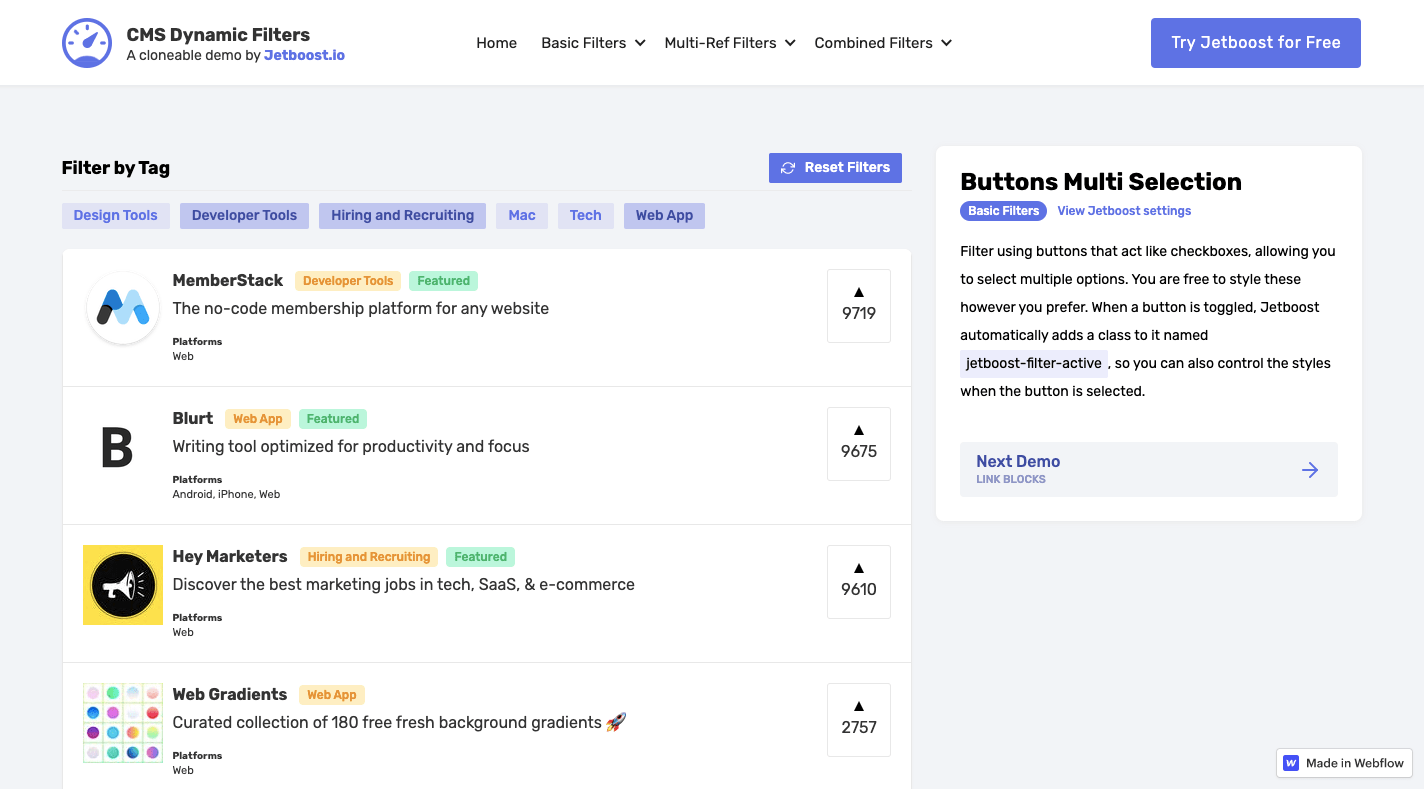Click Try Jetboost for Free

[x=1255, y=42]
